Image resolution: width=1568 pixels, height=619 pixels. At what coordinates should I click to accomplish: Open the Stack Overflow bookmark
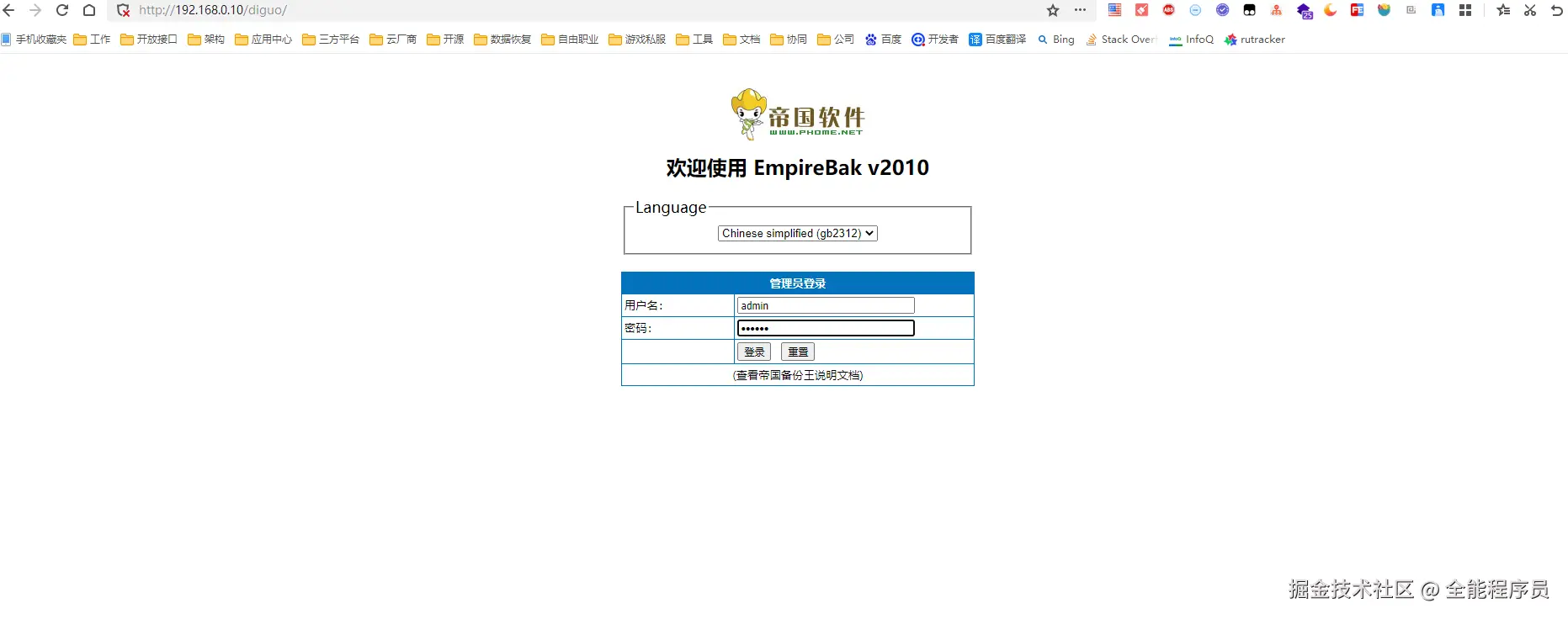click(1122, 40)
